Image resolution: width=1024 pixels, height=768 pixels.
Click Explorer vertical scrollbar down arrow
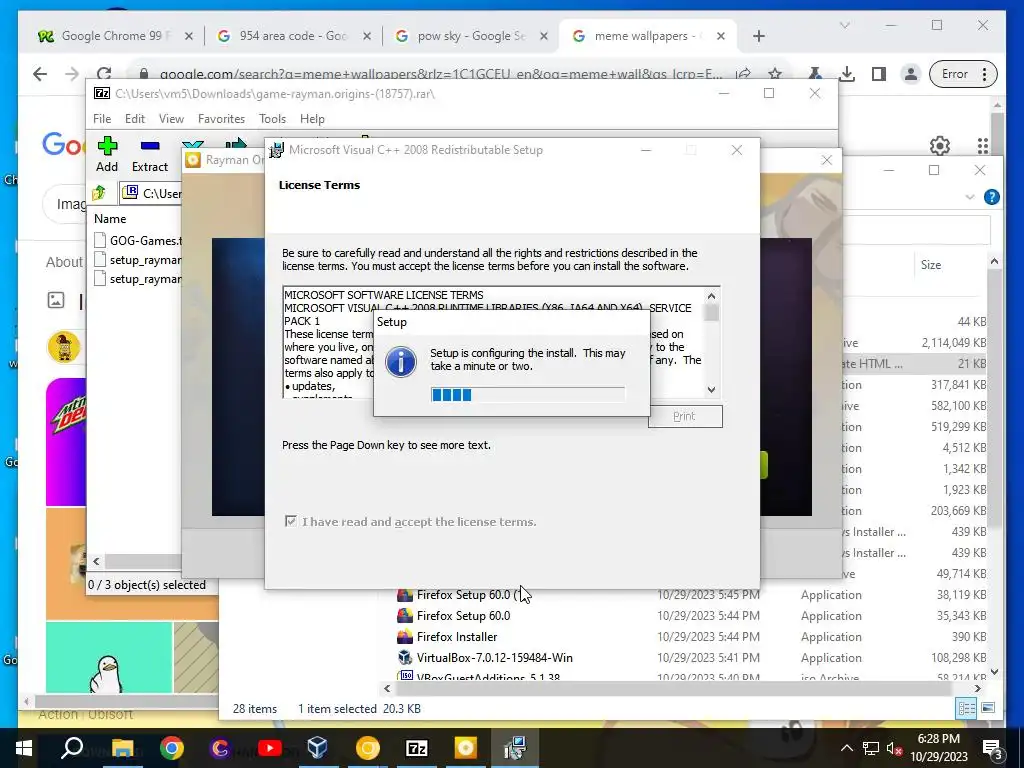pos(994,671)
